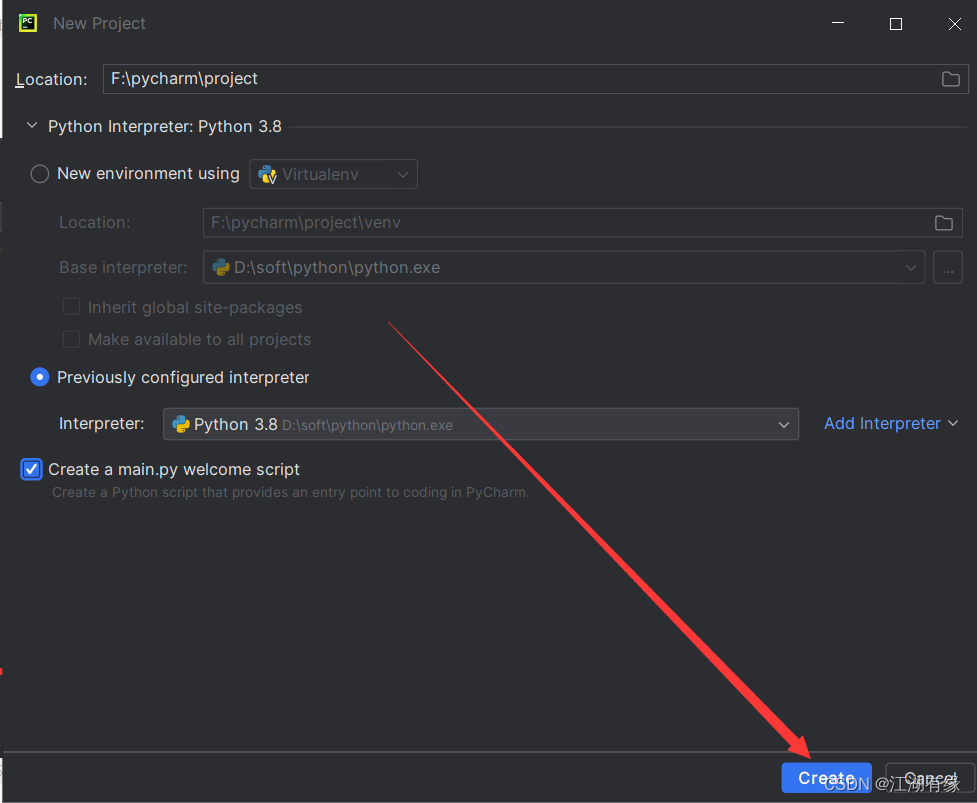Toggle Make available to all projects checkbox
977x803 pixels.
[x=72, y=339]
